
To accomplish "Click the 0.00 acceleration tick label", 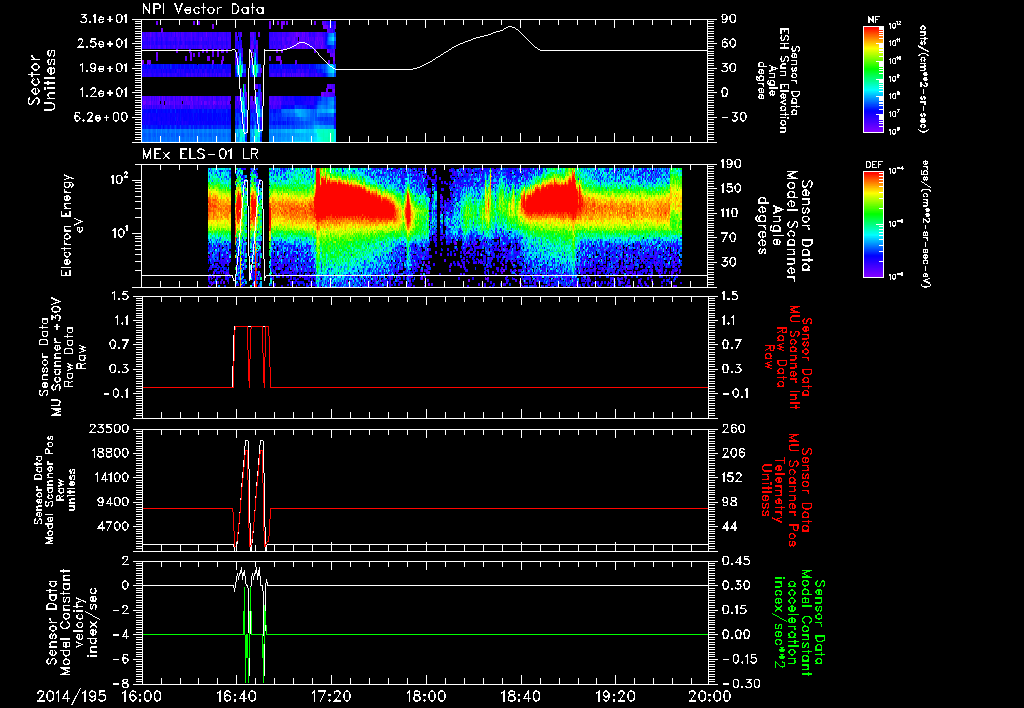I will [736, 634].
